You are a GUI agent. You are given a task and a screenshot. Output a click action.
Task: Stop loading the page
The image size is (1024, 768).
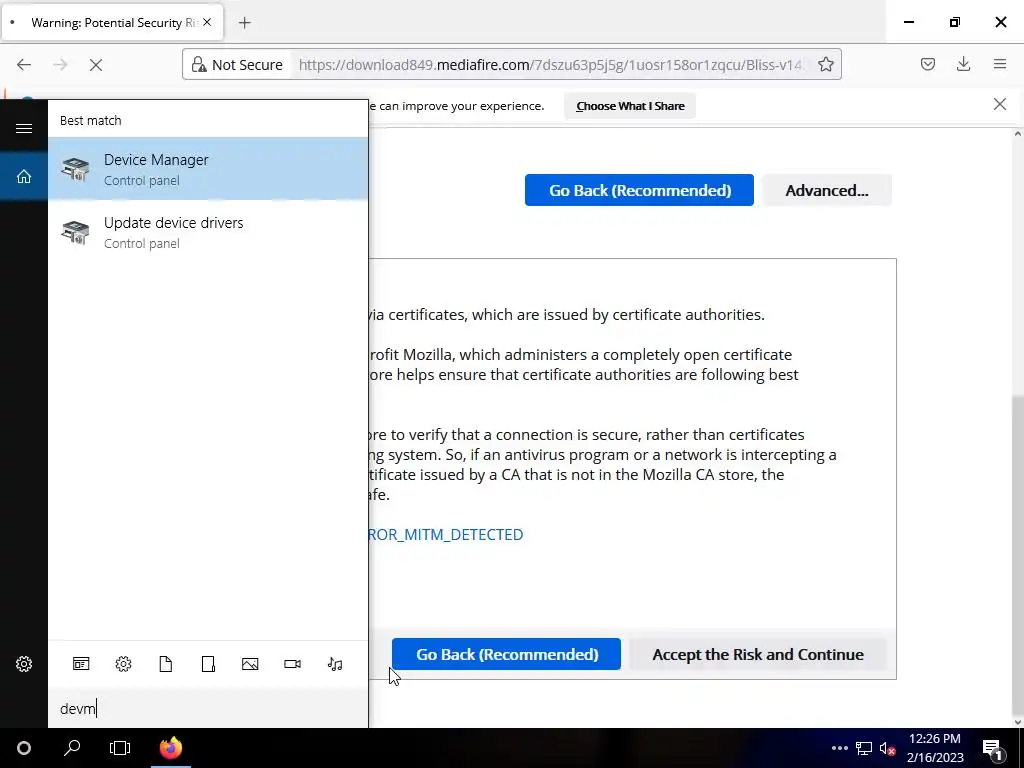[96, 65]
